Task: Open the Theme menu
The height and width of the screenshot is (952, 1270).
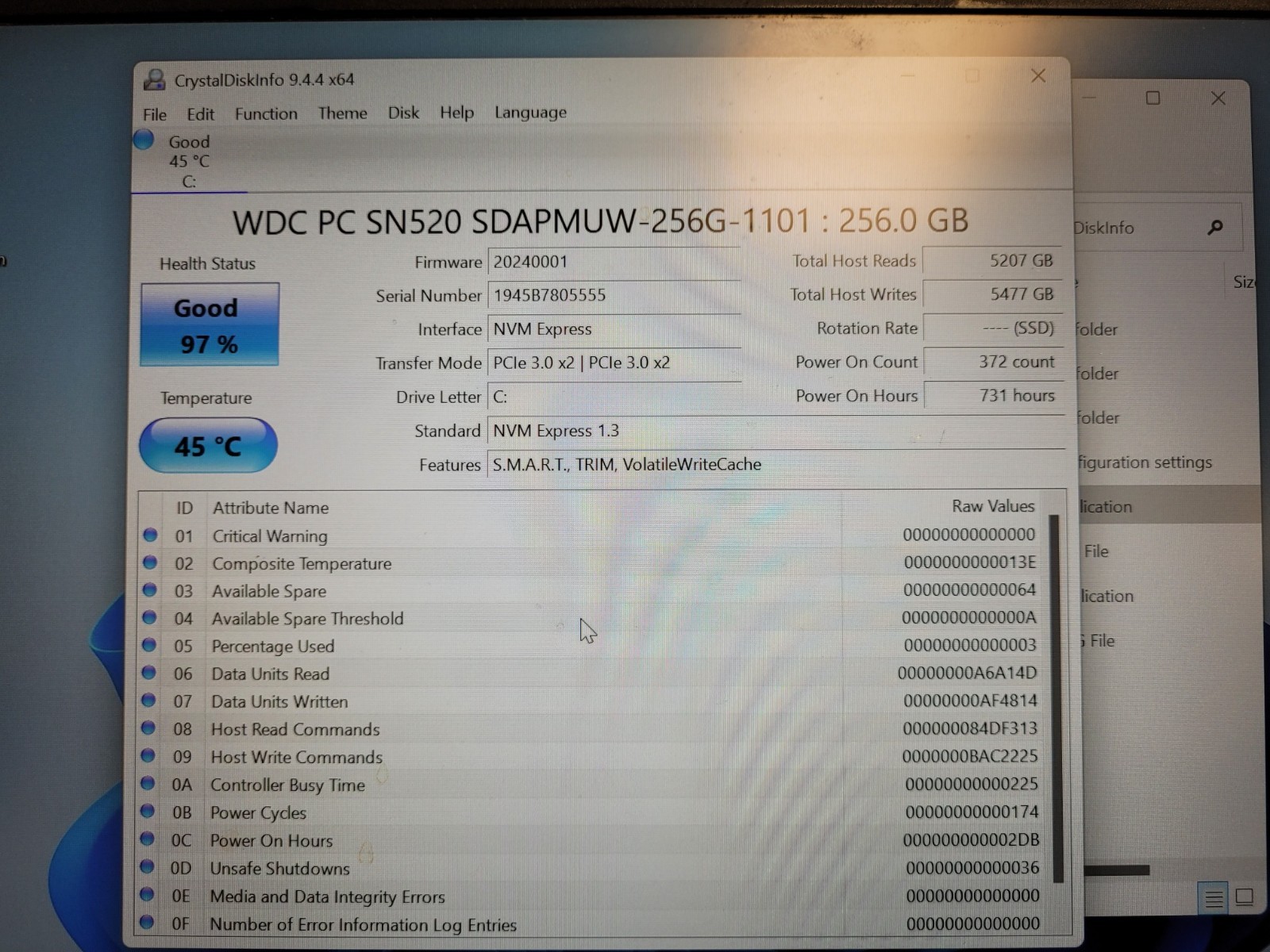Action: [342, 113]
